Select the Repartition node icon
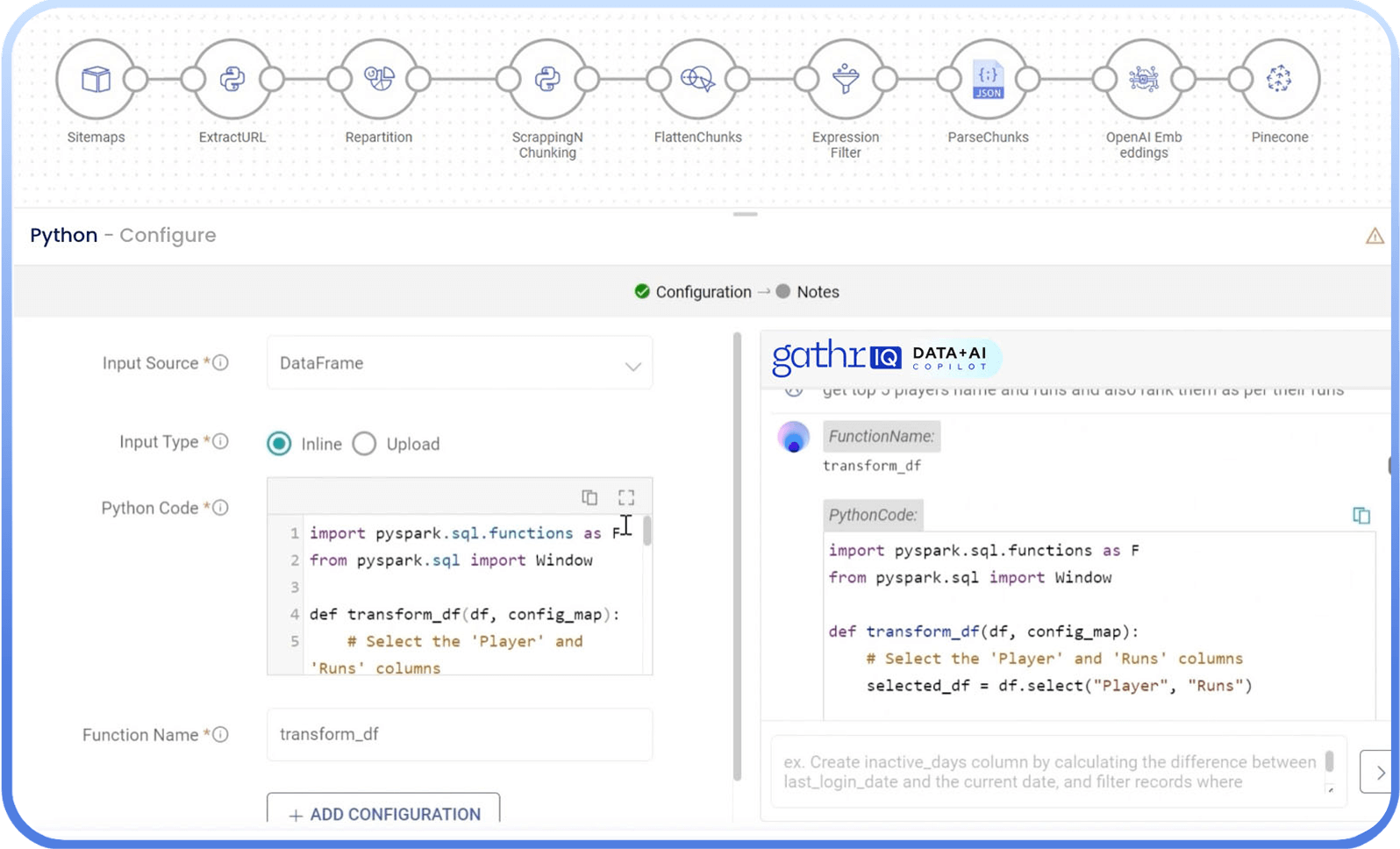1400x849 pixels. 379,80
